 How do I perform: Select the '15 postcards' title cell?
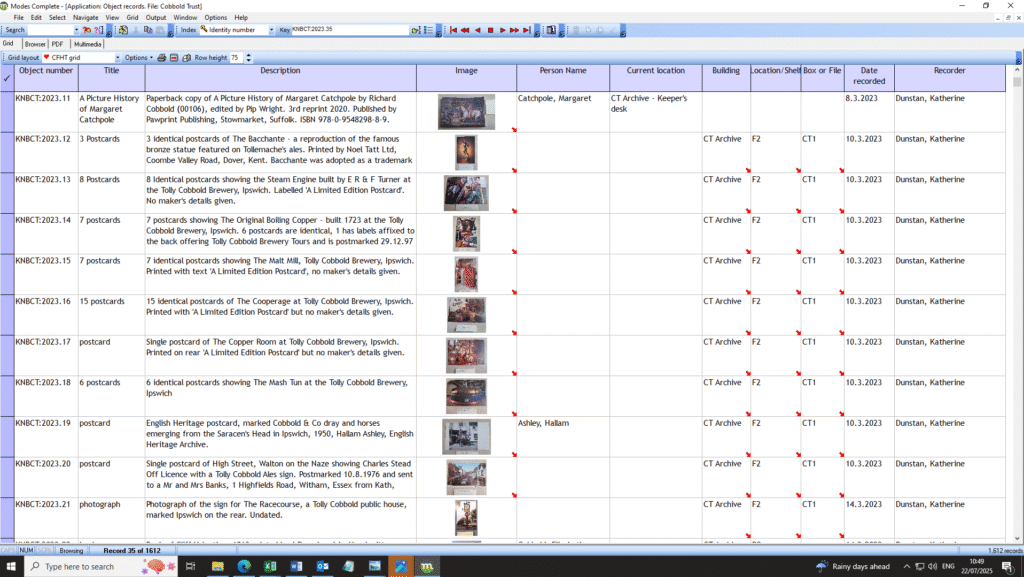112,315
